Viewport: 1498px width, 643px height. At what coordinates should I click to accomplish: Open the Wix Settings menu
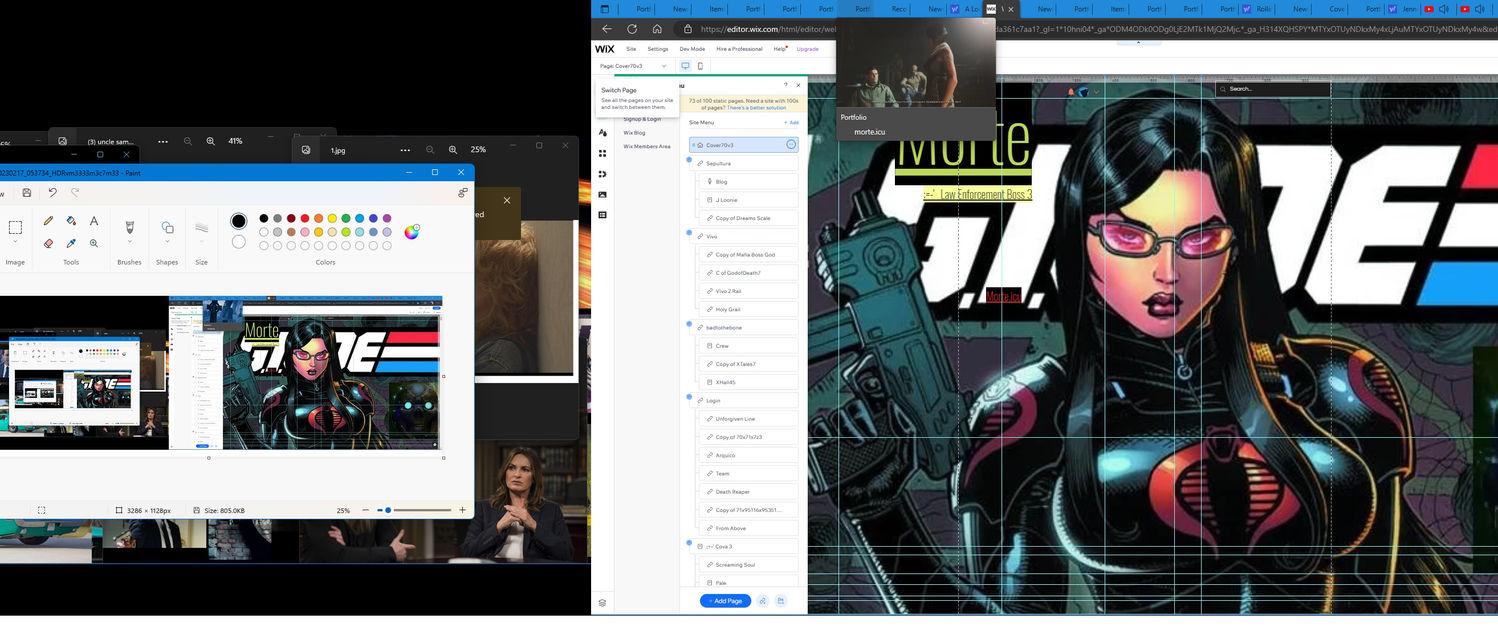(658, 49)
